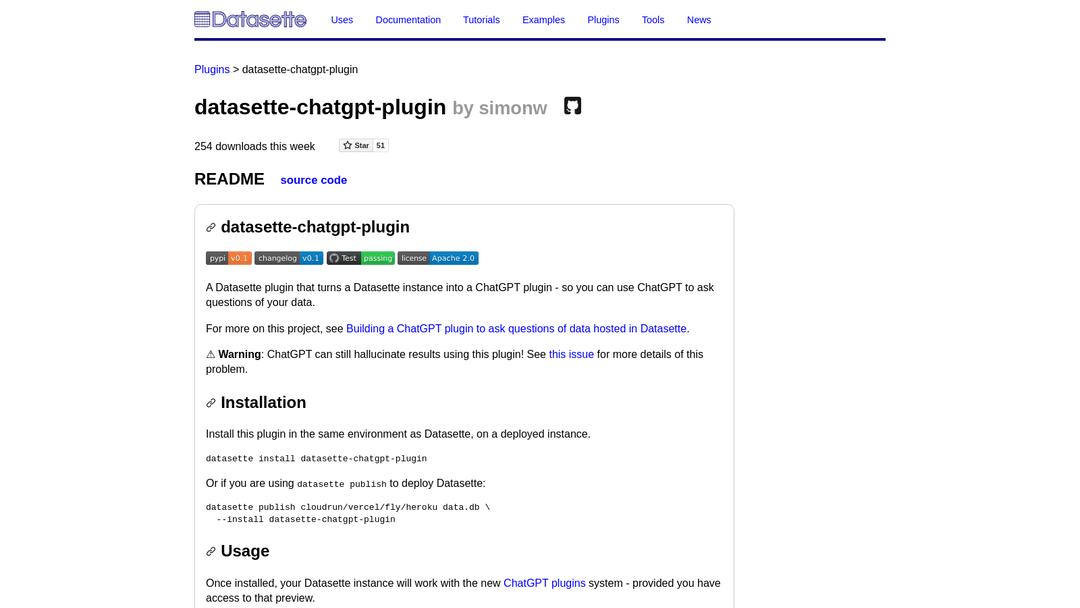Click the star count 51
1080x608 pixels.
[x=380, y=145]
